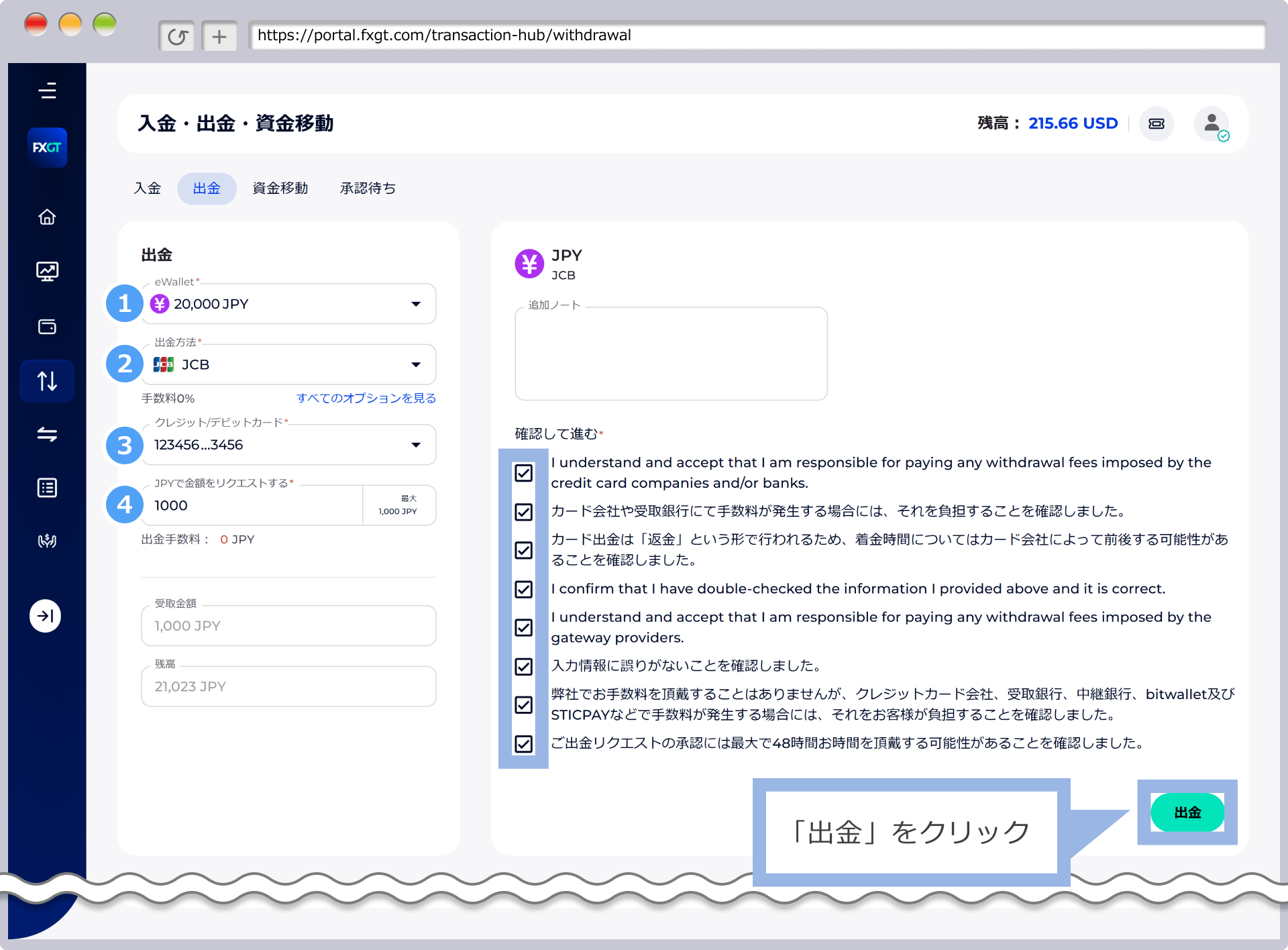Toggle checkbox for gateway providers fees statement
1288x950 pixels.
pyautogui.click(x=523, y=627)
